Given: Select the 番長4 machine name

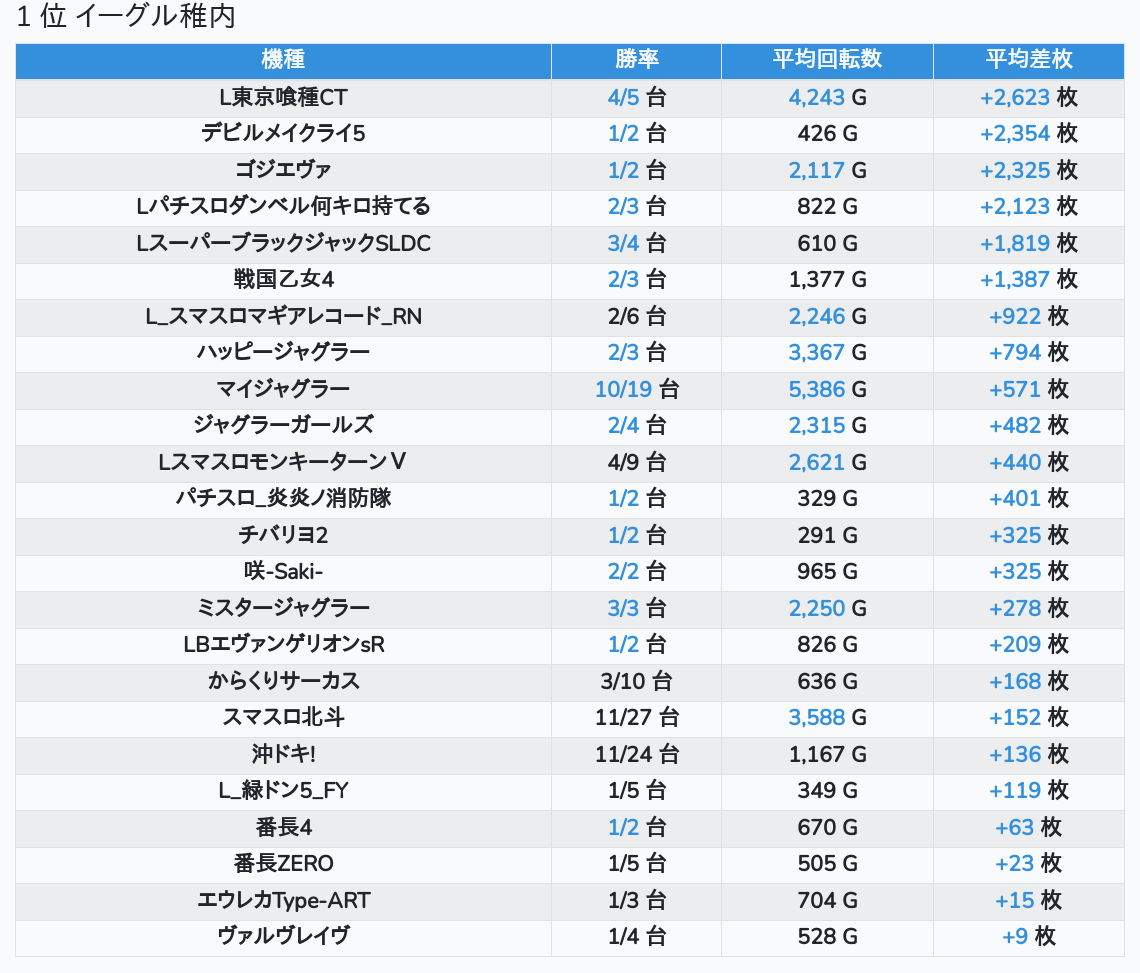Looking at the screenshot, I should pos(283,828).
